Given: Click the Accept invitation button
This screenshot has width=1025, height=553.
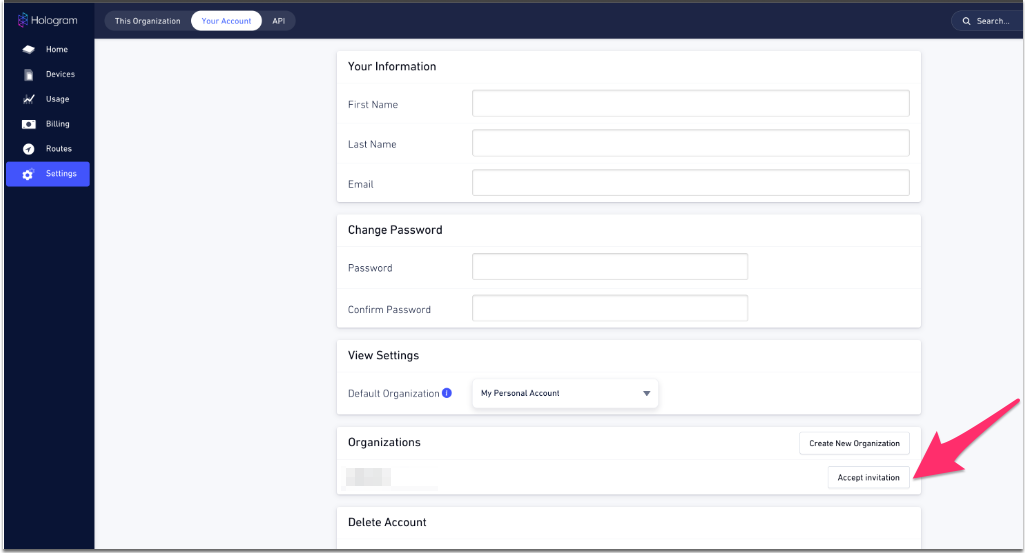Looking at the screenshot, I should [x=869, y=478].
